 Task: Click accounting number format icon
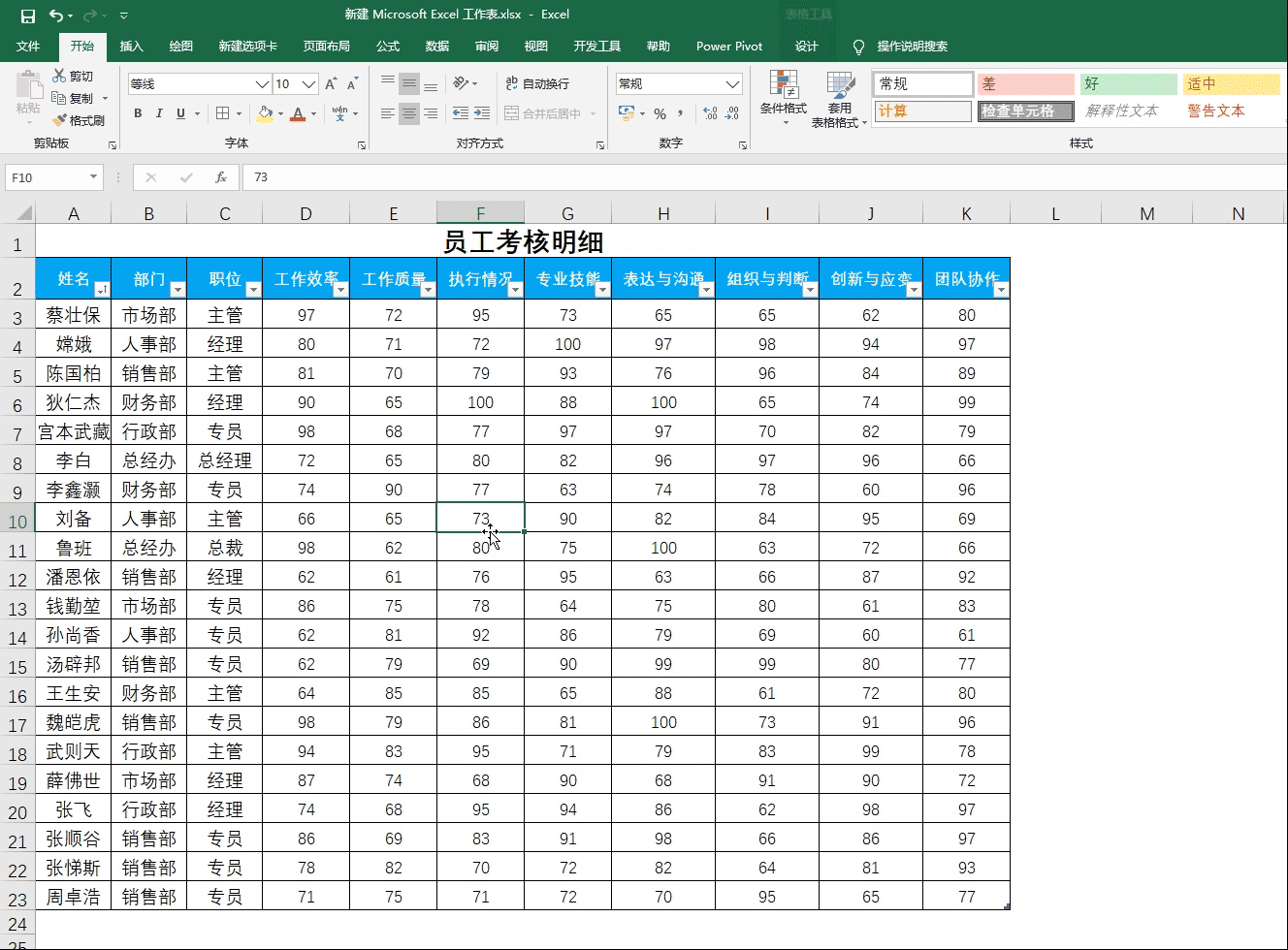(x=627, y=113)
